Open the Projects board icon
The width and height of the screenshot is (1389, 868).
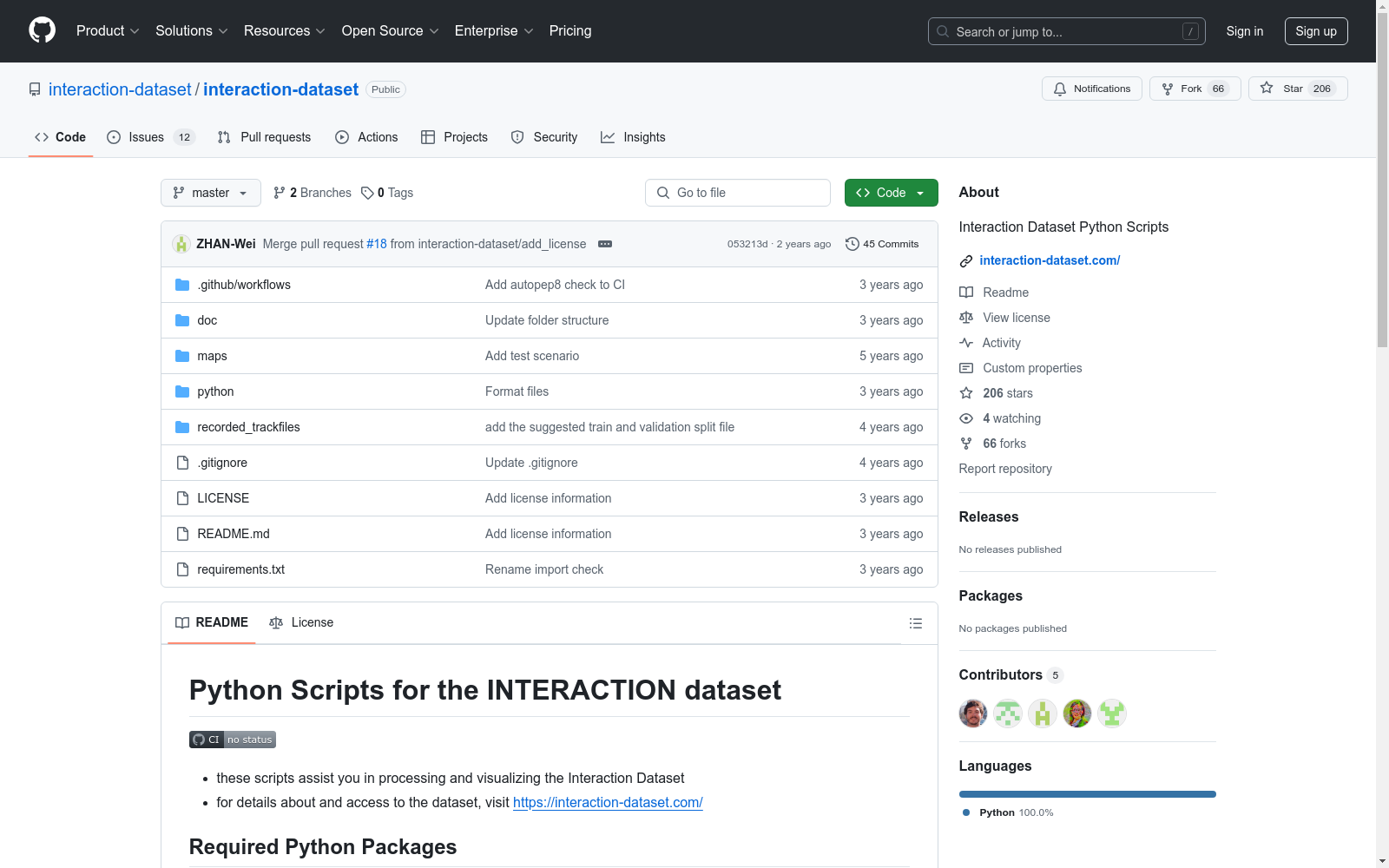coord(429,137)
